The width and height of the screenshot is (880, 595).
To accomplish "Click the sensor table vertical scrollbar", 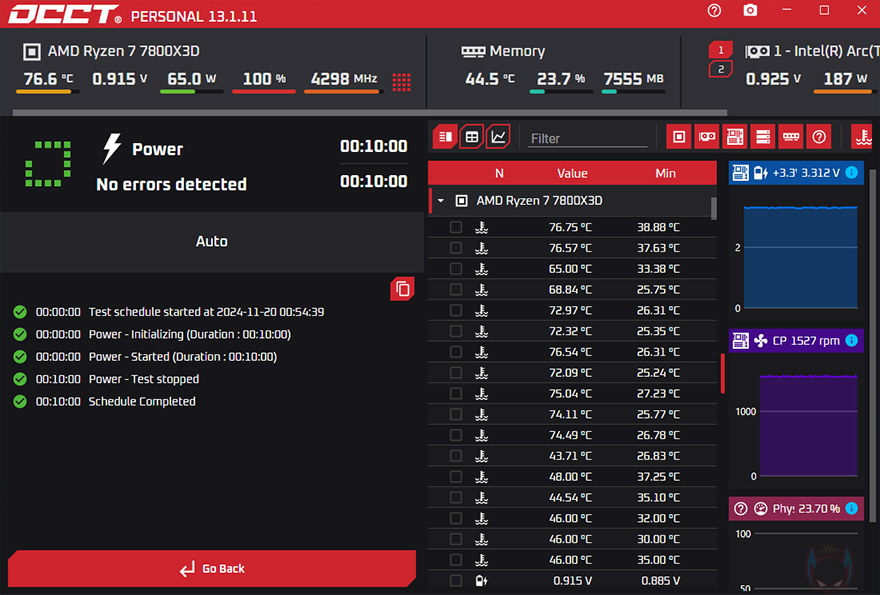I will point(713,208).
